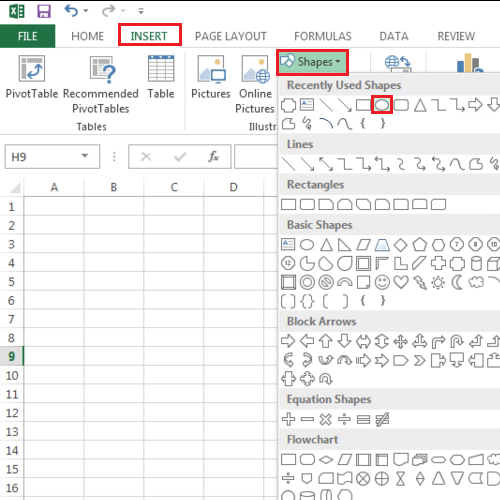
Task: Select Flowchart Decision diamond shape
Action: [326, 460]
